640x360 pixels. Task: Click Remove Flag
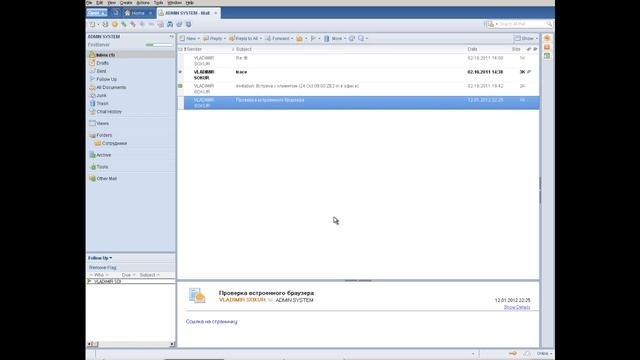click(x=102, y=267)
